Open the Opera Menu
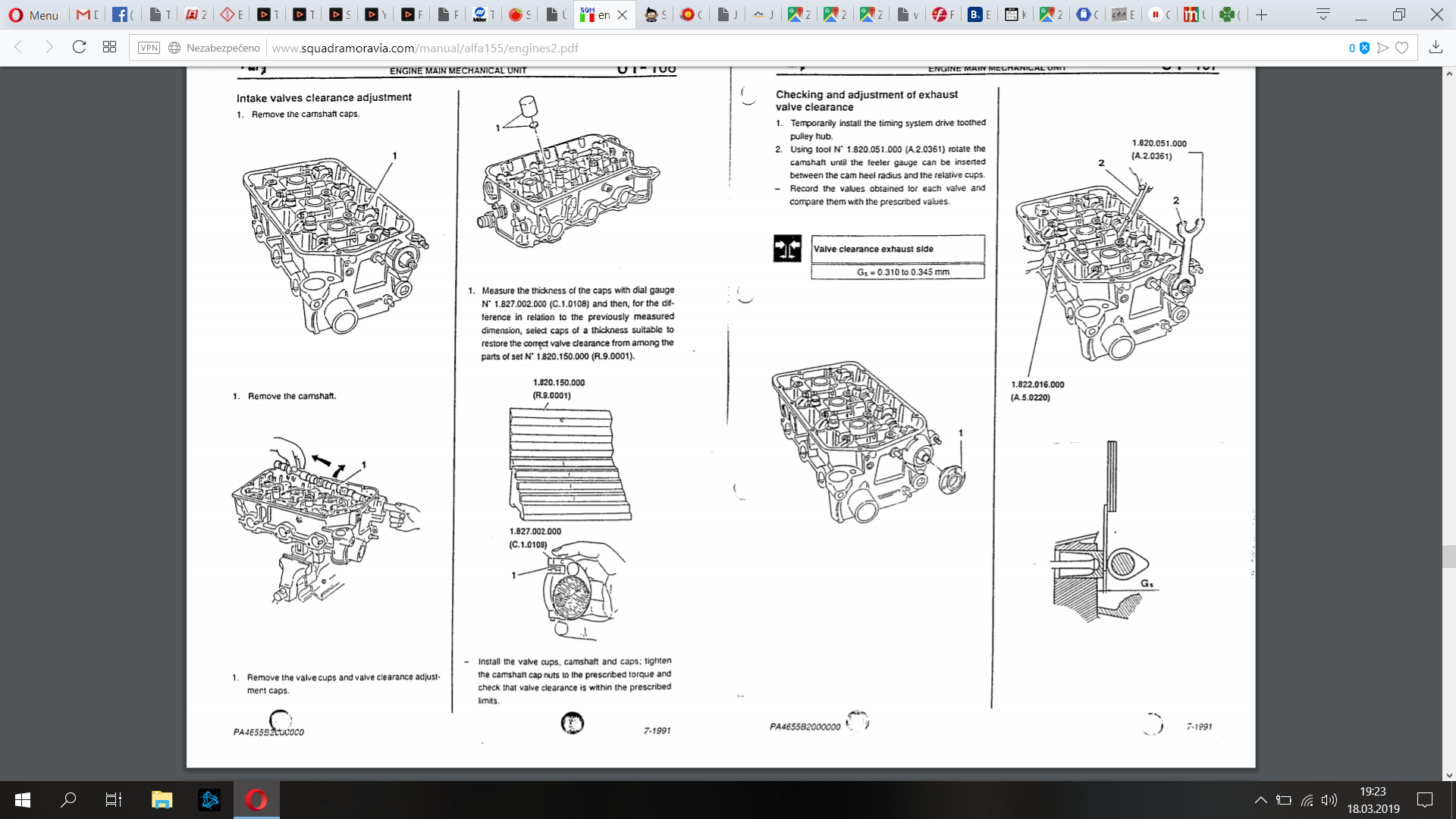This screenshot has width=1456, height=819. pos(33,14)
